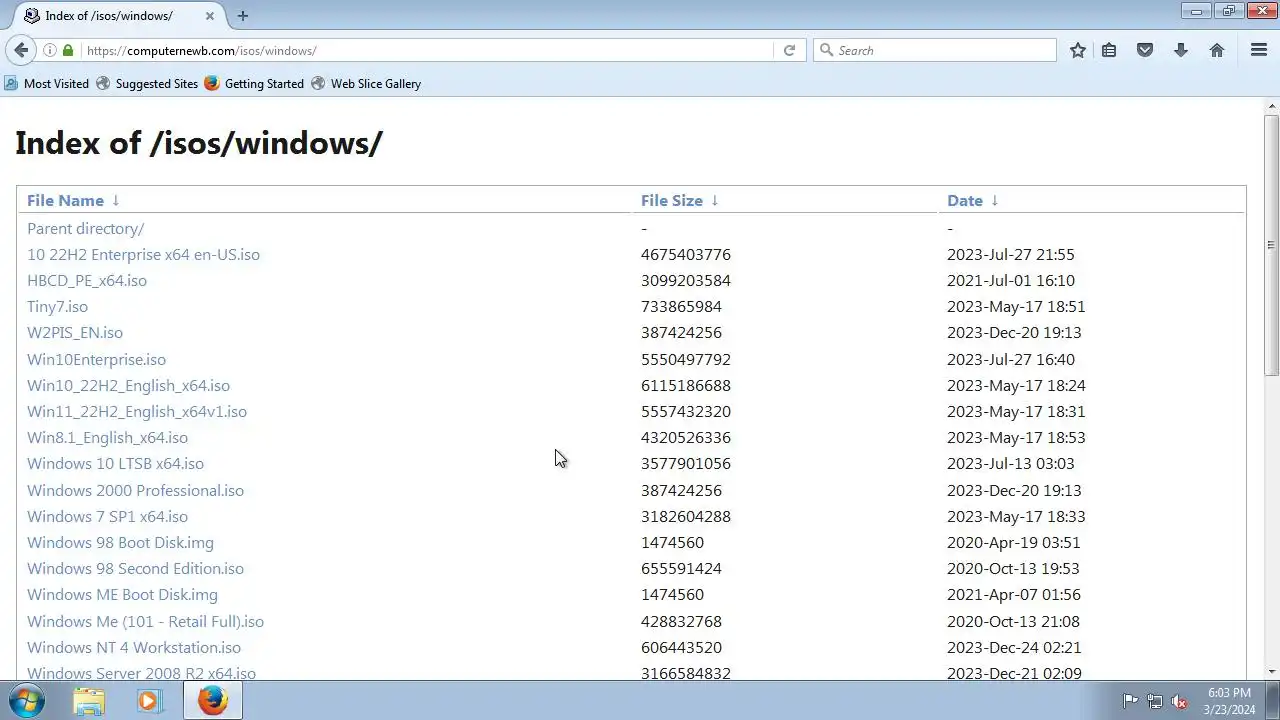Go to the Home page icon
Screen dimensions: 1280x720
point(1217,50)
